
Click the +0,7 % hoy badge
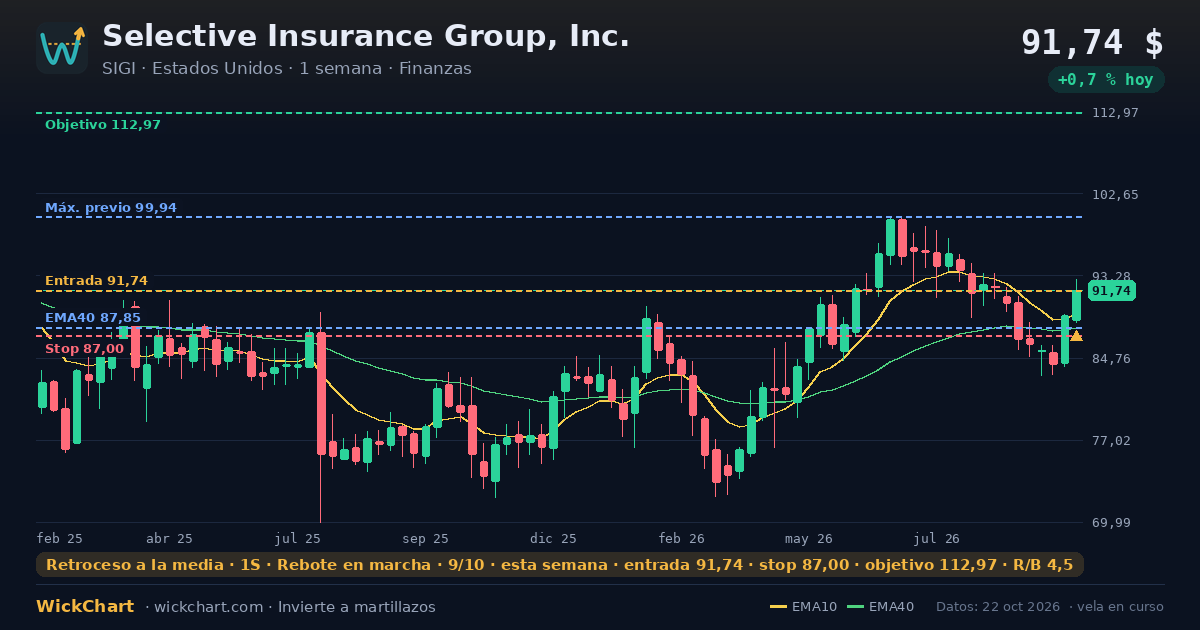(x=1106, y=80)
